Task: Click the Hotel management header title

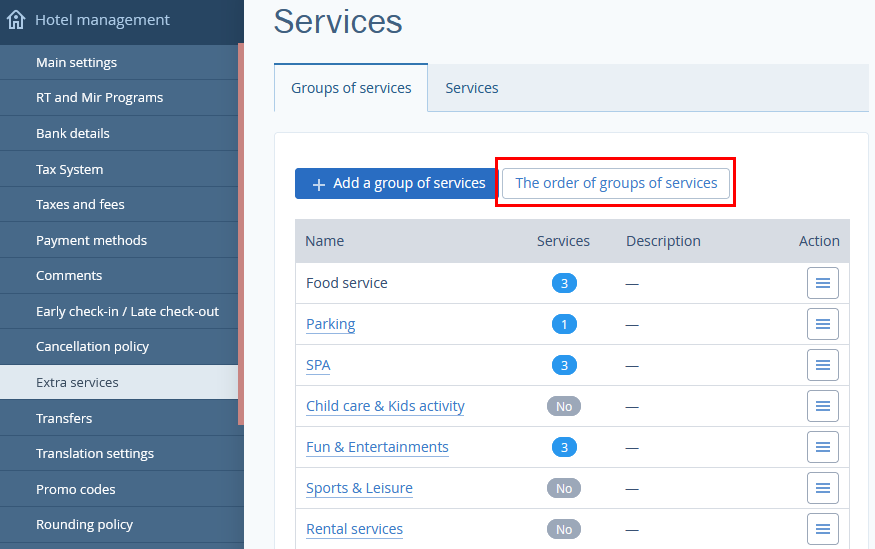Action: pyautogui.click(x=102, y=20)
